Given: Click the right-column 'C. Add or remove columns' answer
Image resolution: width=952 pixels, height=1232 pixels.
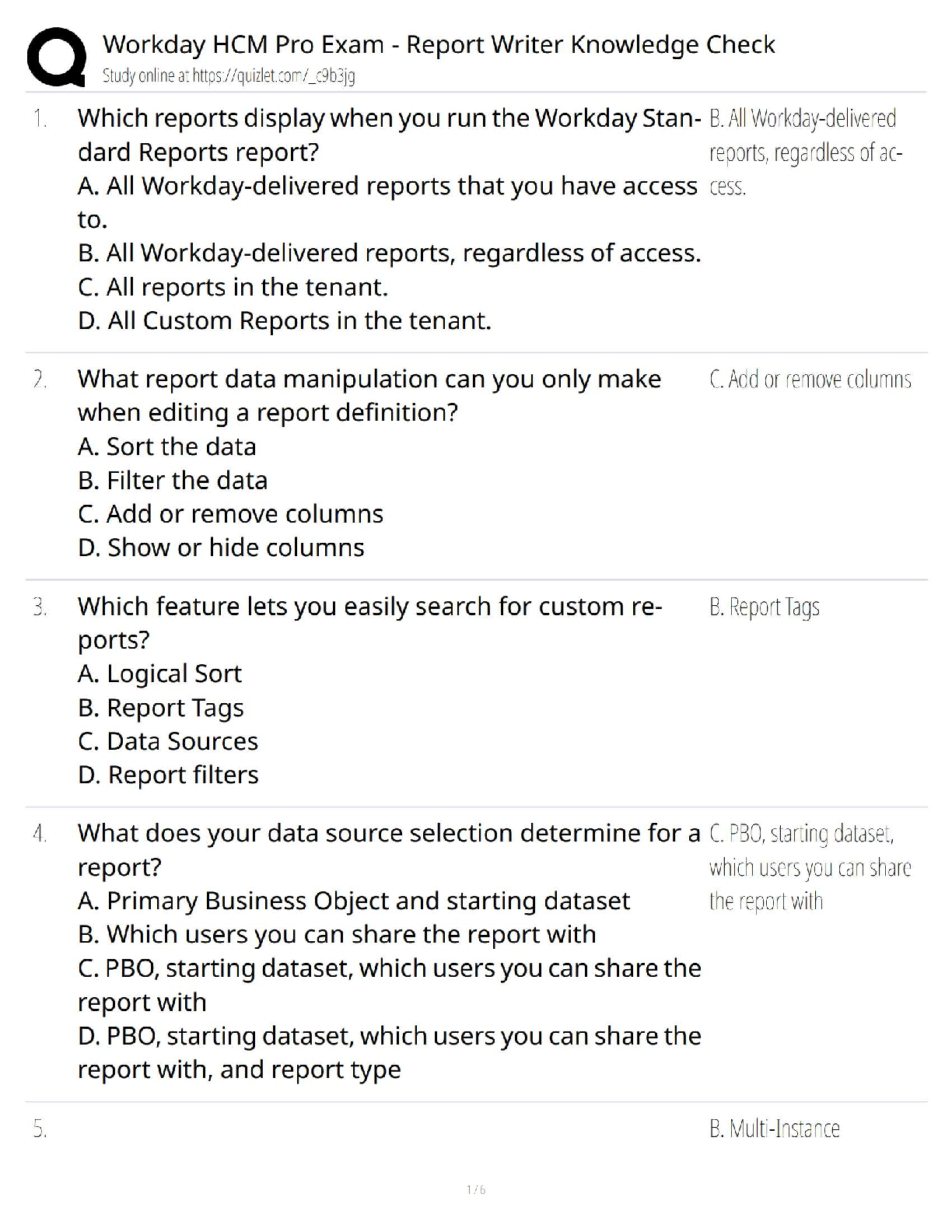Looking at the screenshot, I should click(x=810, y=380).
